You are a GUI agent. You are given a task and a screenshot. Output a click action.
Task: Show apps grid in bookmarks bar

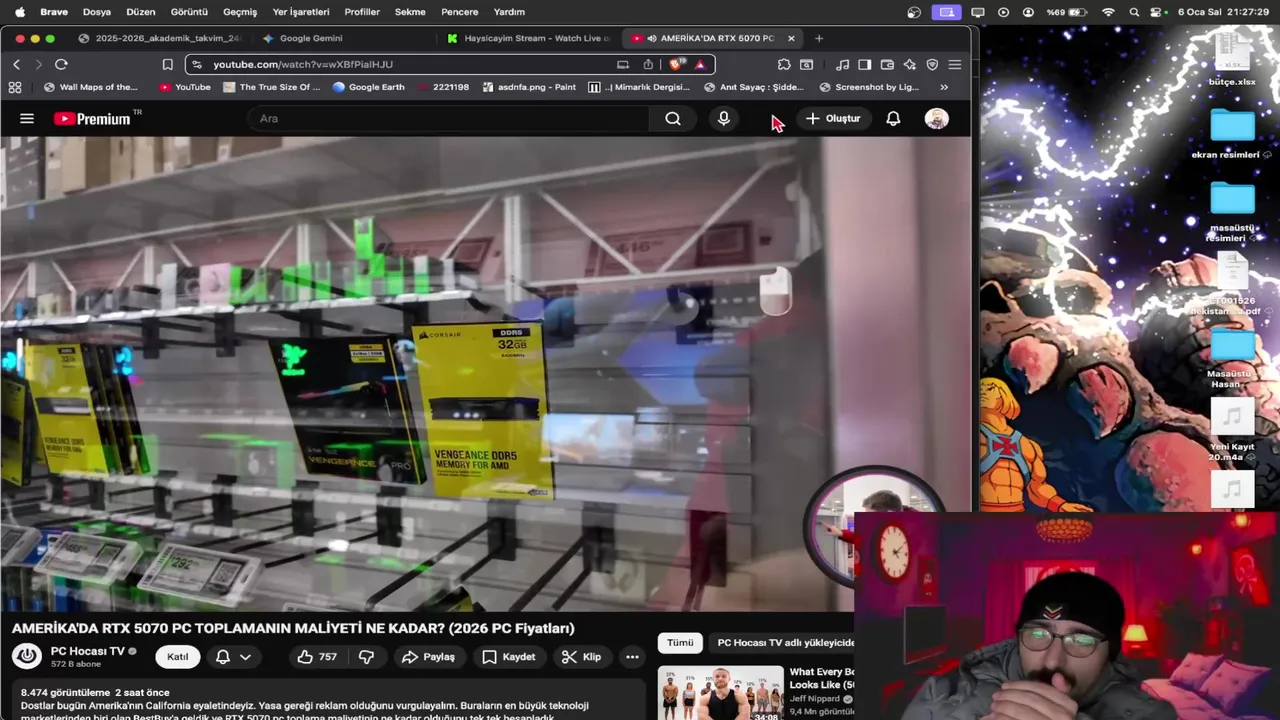tap(15, 87)
